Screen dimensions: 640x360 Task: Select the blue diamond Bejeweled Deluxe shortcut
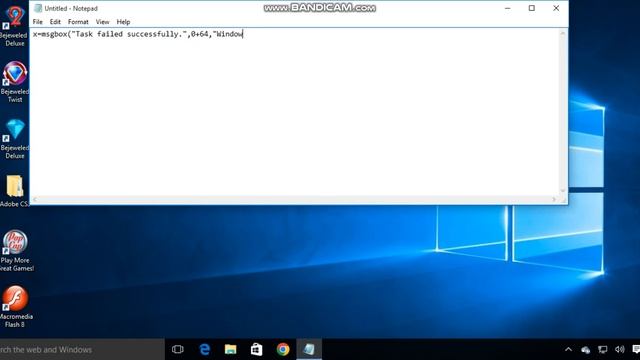[x=15, y=139]
